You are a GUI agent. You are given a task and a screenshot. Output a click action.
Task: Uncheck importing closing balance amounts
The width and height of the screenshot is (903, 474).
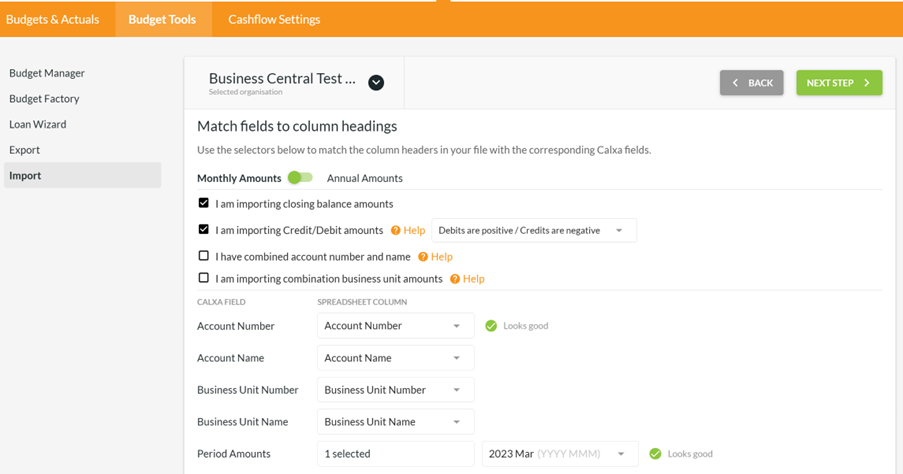click(x=204, y=203)
